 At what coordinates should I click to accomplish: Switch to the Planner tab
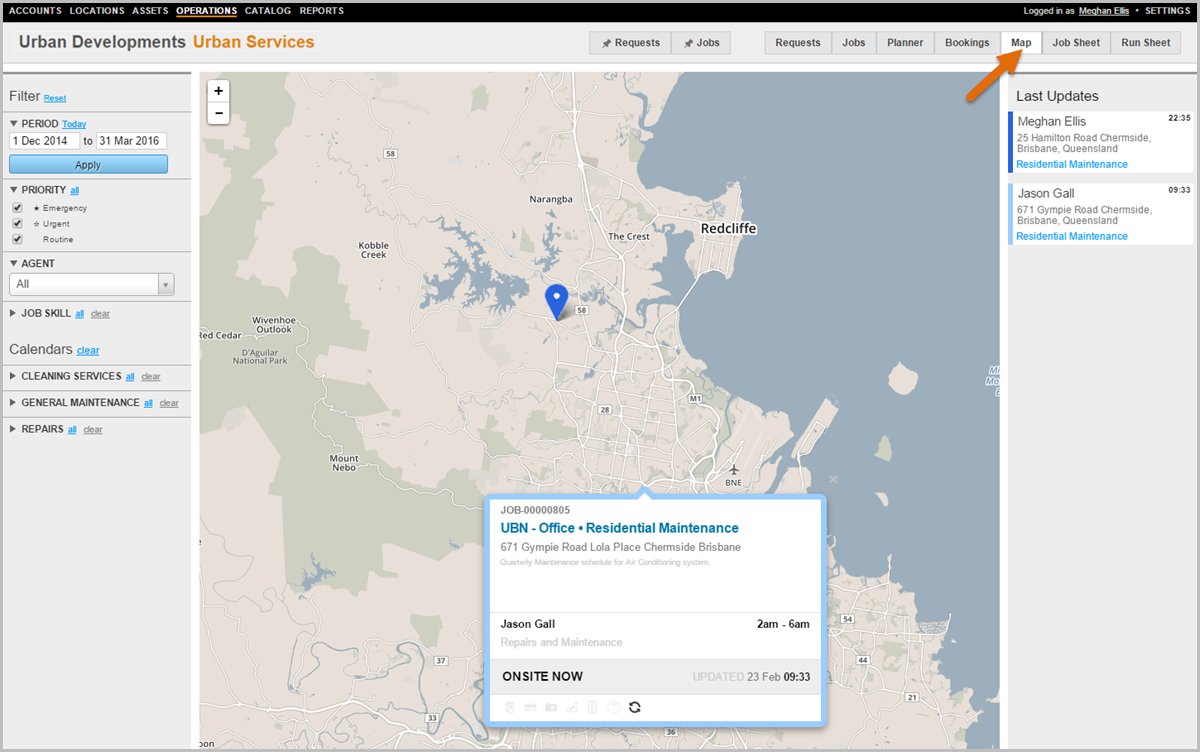pyautogui.click(x=905, y=43)
